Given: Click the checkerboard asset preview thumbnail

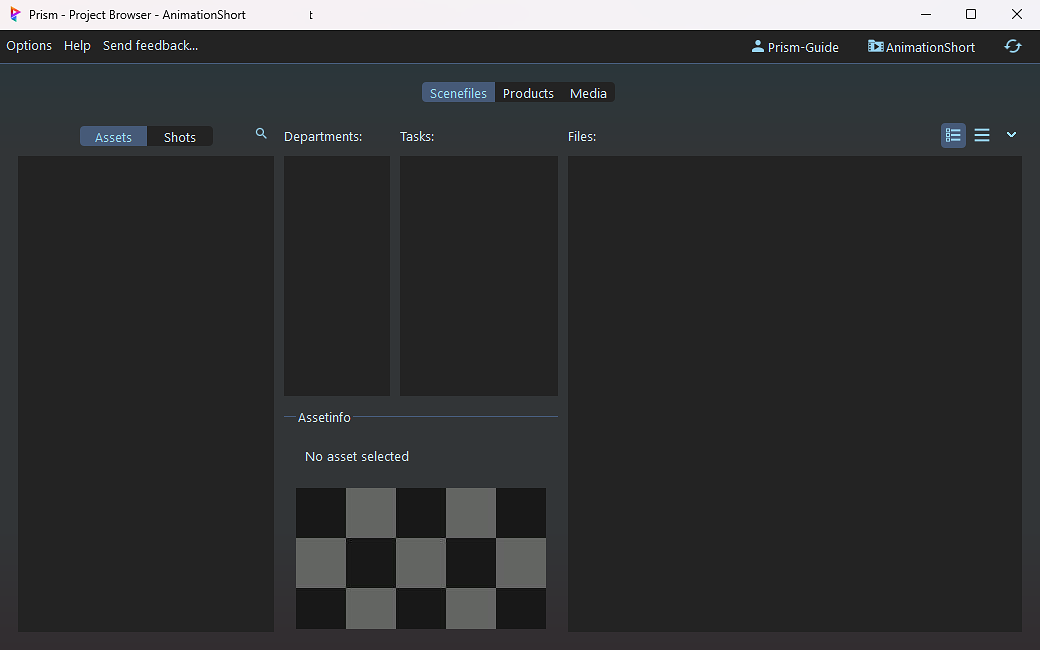Looking at the screenshot, I should pos(421,558).
